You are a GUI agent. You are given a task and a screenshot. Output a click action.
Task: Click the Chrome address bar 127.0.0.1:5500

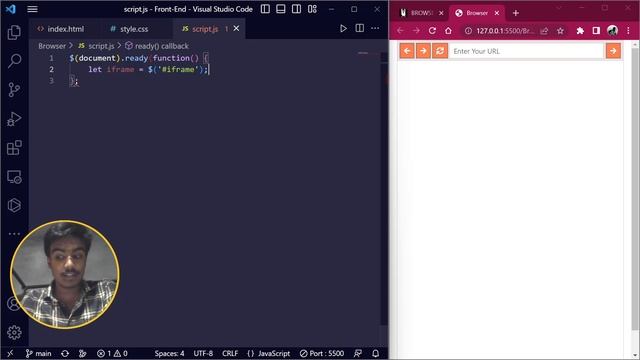pos(505,31)
